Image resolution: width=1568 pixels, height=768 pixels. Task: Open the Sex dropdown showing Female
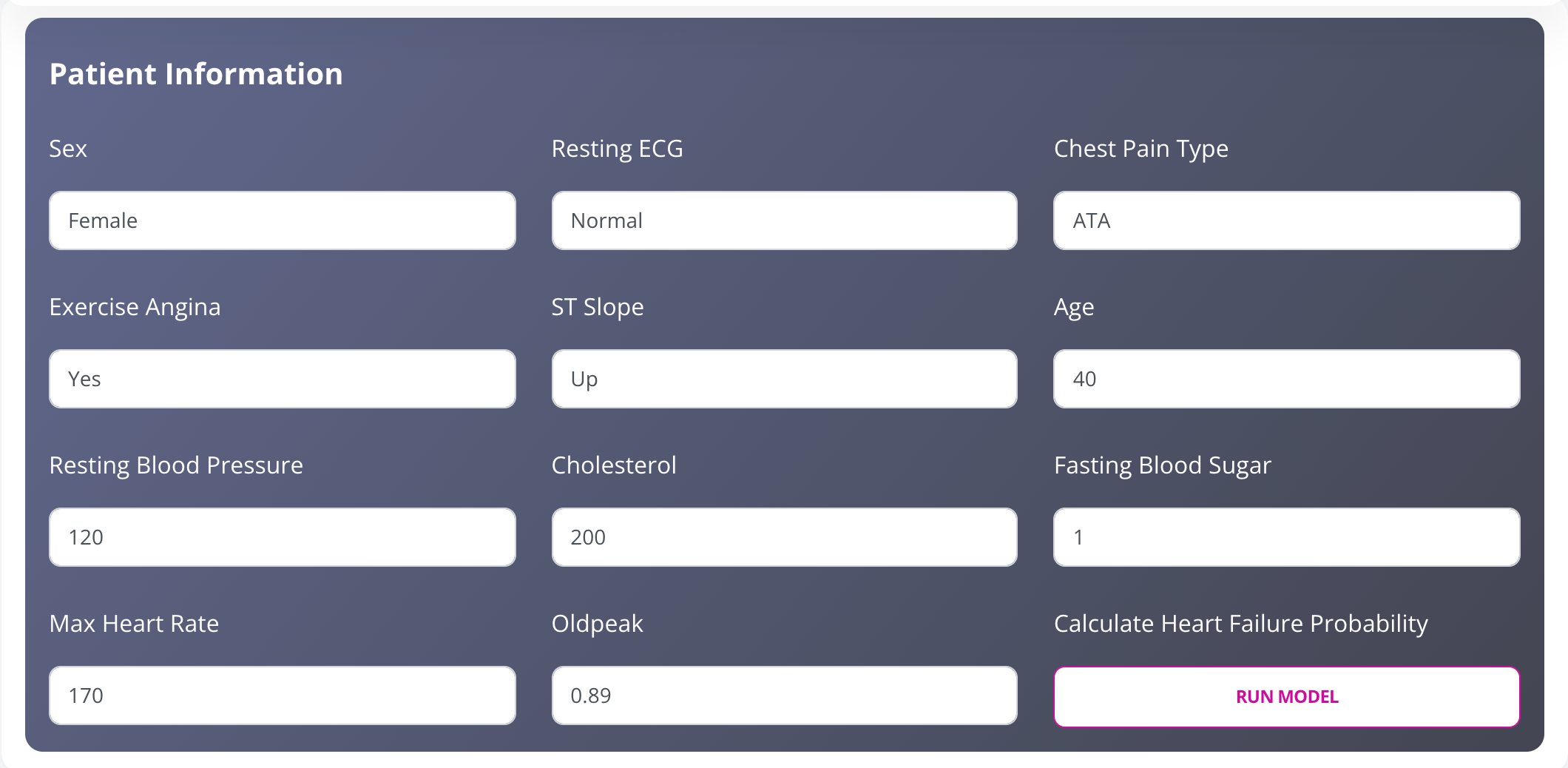pyautogui.click(x=283, y=220)
